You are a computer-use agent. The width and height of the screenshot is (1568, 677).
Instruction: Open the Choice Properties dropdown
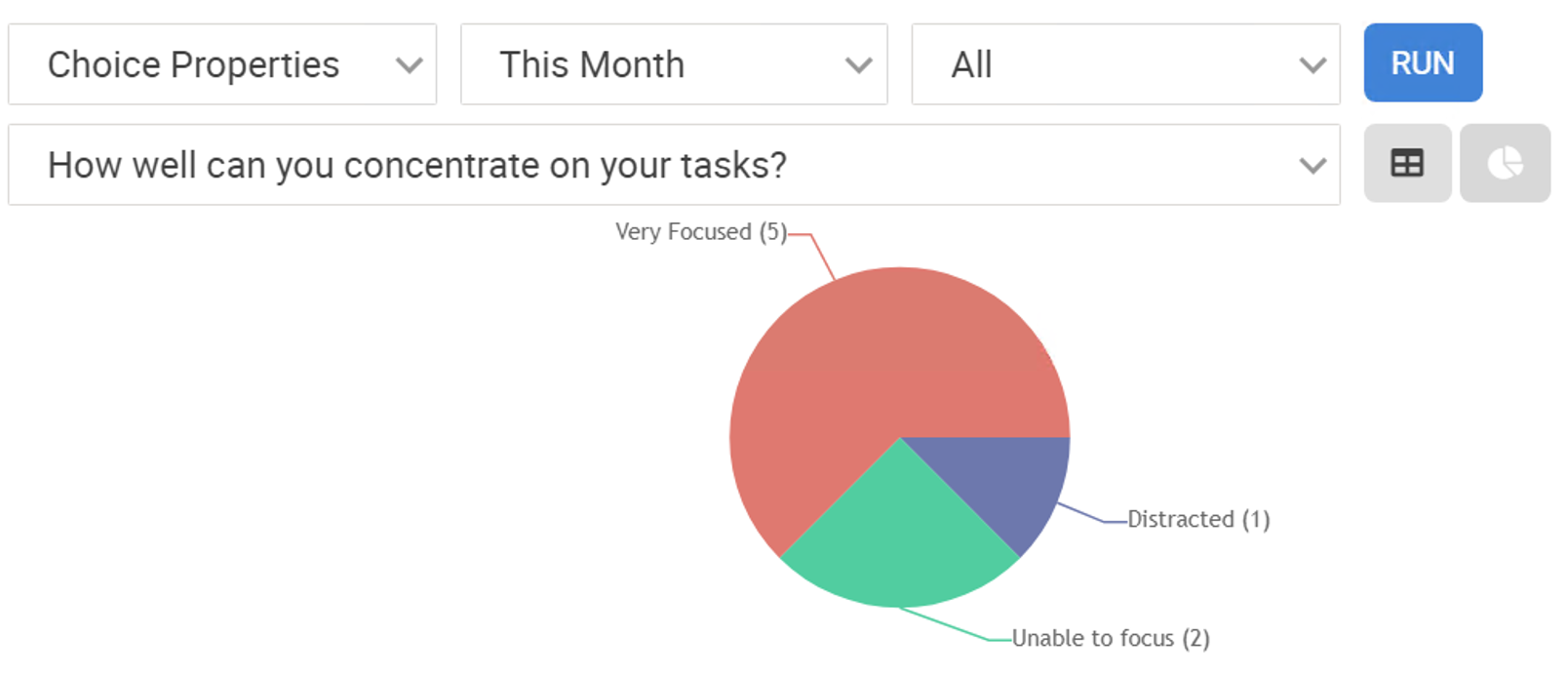point(222,64)
